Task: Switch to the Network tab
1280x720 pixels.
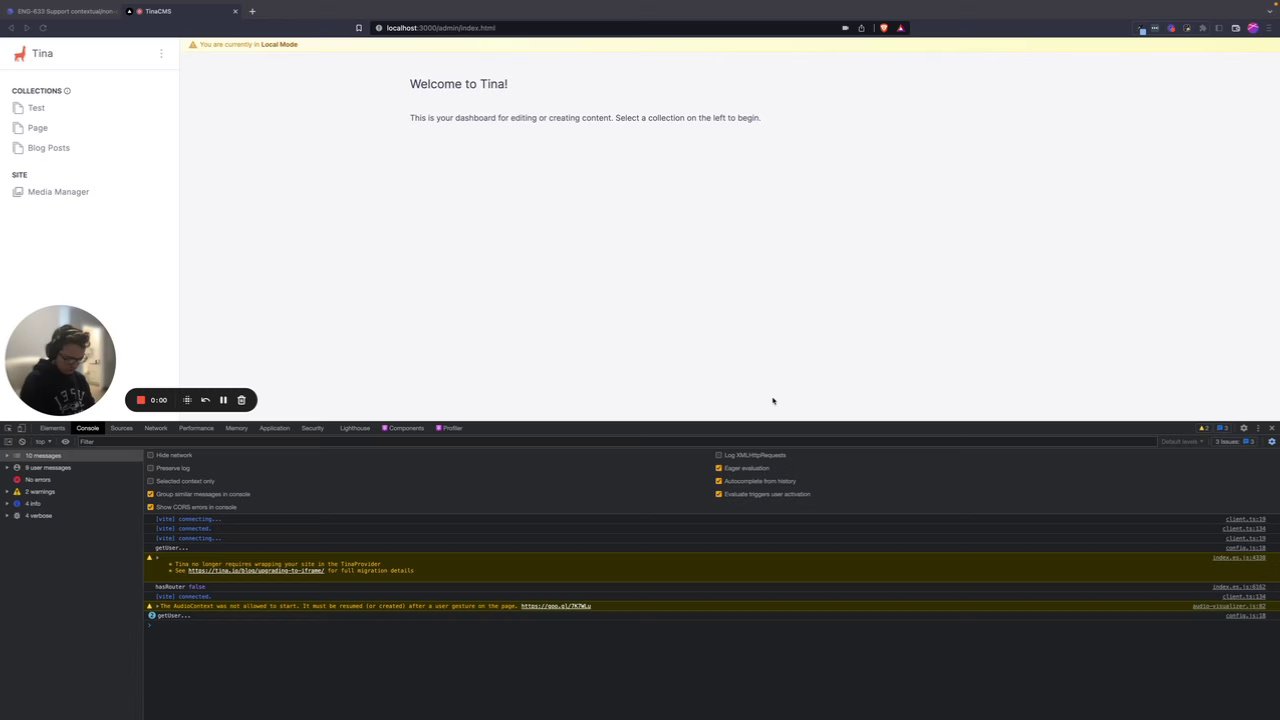Action: 156,428
